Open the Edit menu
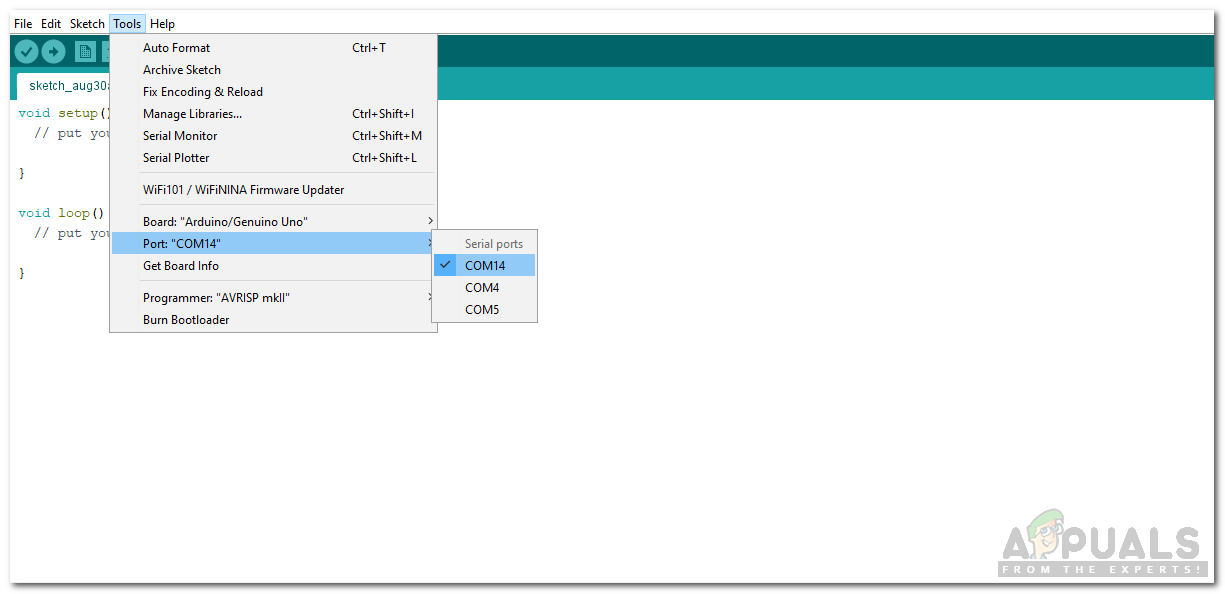The image size is (1225, 594). coord(51,23)
